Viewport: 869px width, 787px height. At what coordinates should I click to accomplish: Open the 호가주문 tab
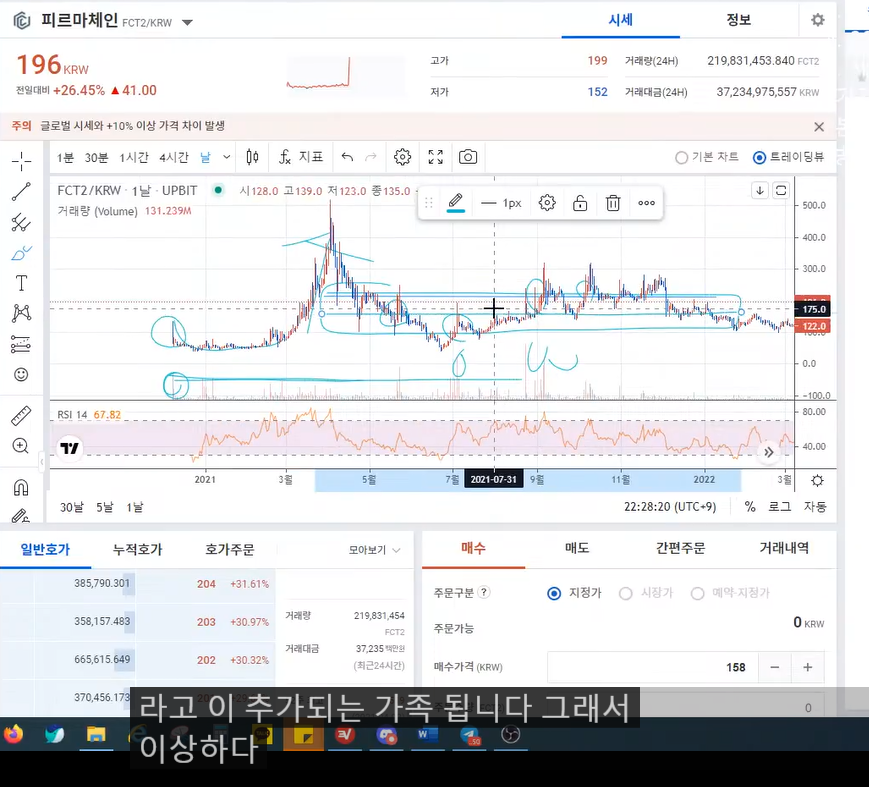point(229,549)
